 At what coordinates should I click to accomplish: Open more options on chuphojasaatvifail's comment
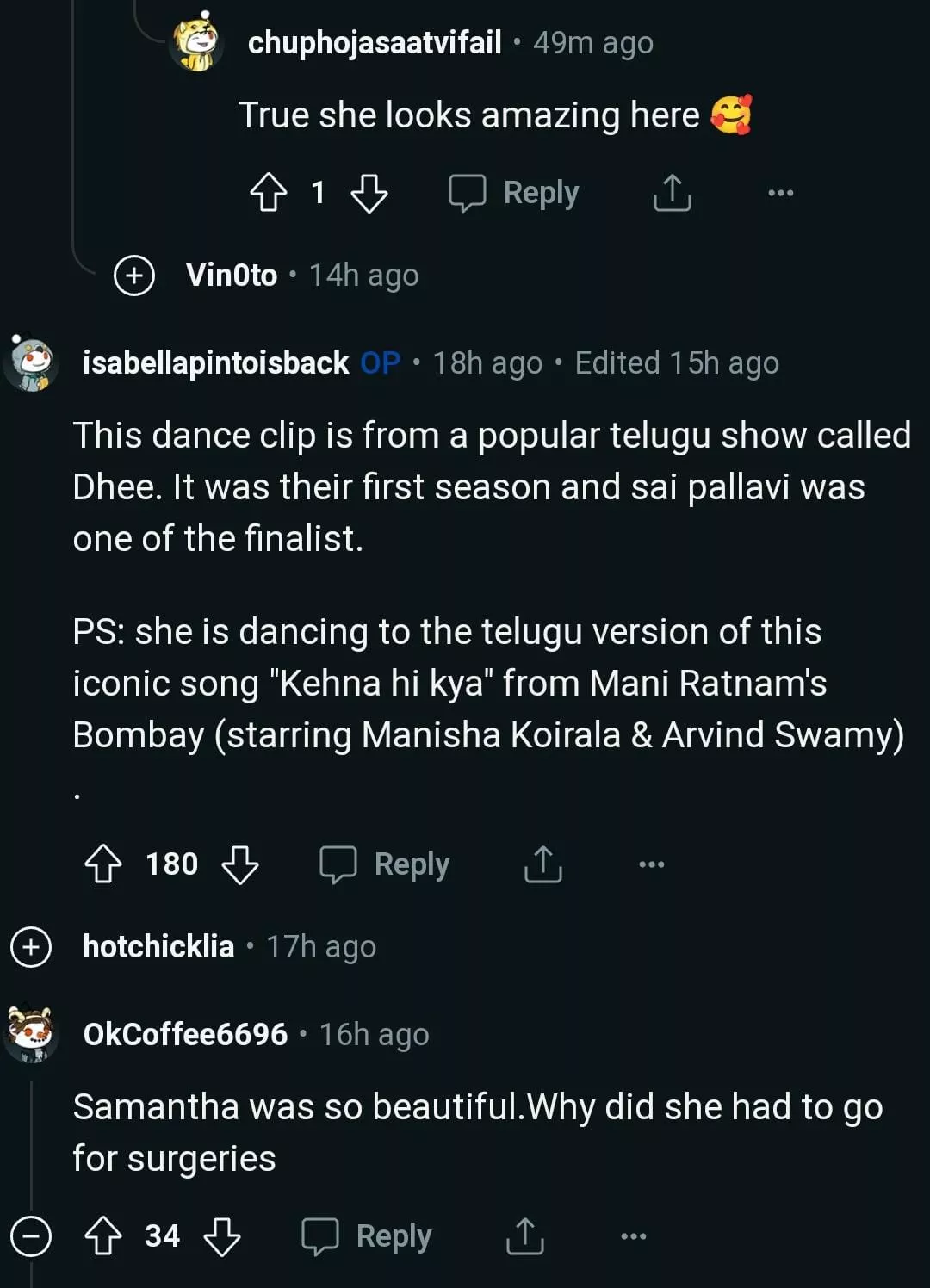pos(780,193)
